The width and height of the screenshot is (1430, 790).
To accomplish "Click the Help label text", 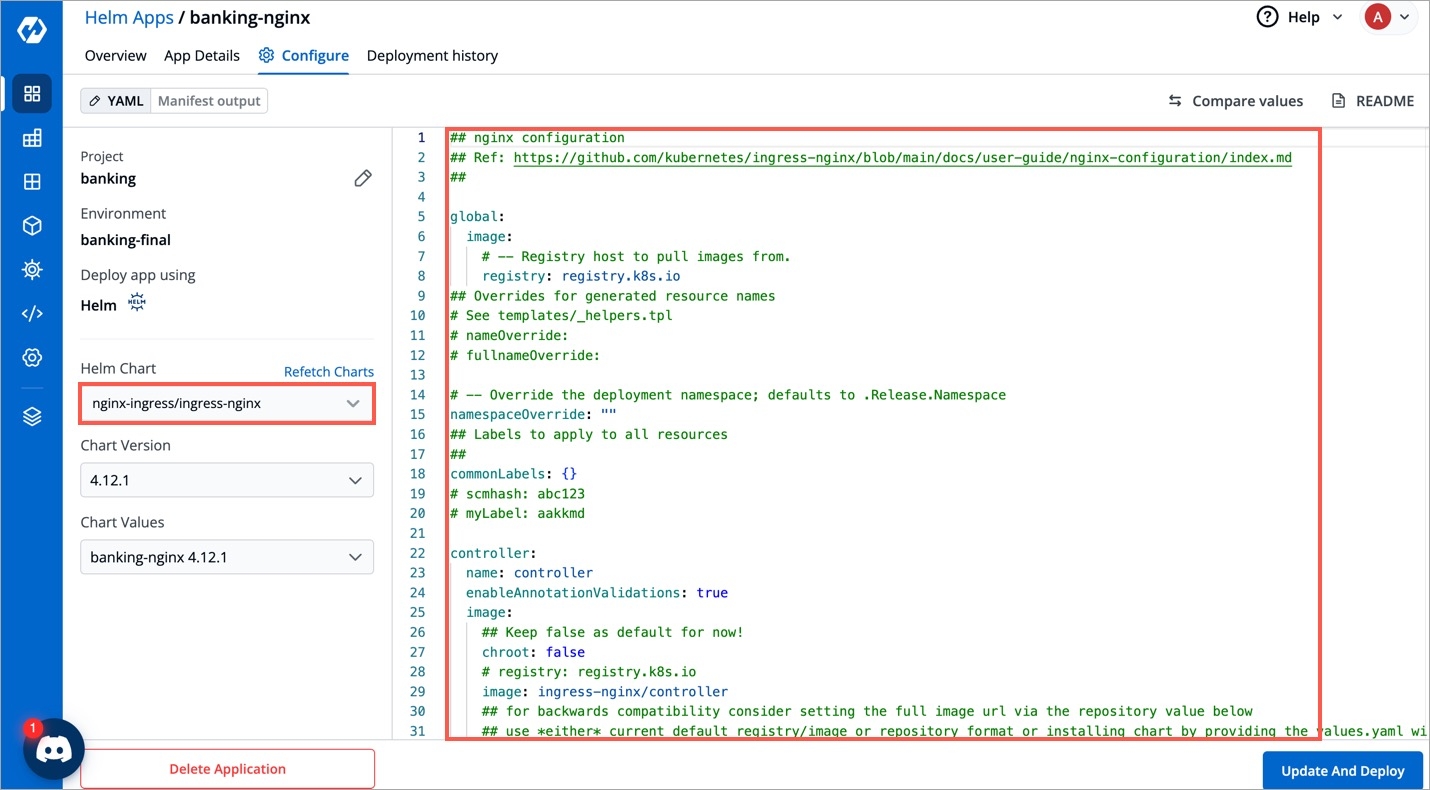I will tap(1303, 17).
